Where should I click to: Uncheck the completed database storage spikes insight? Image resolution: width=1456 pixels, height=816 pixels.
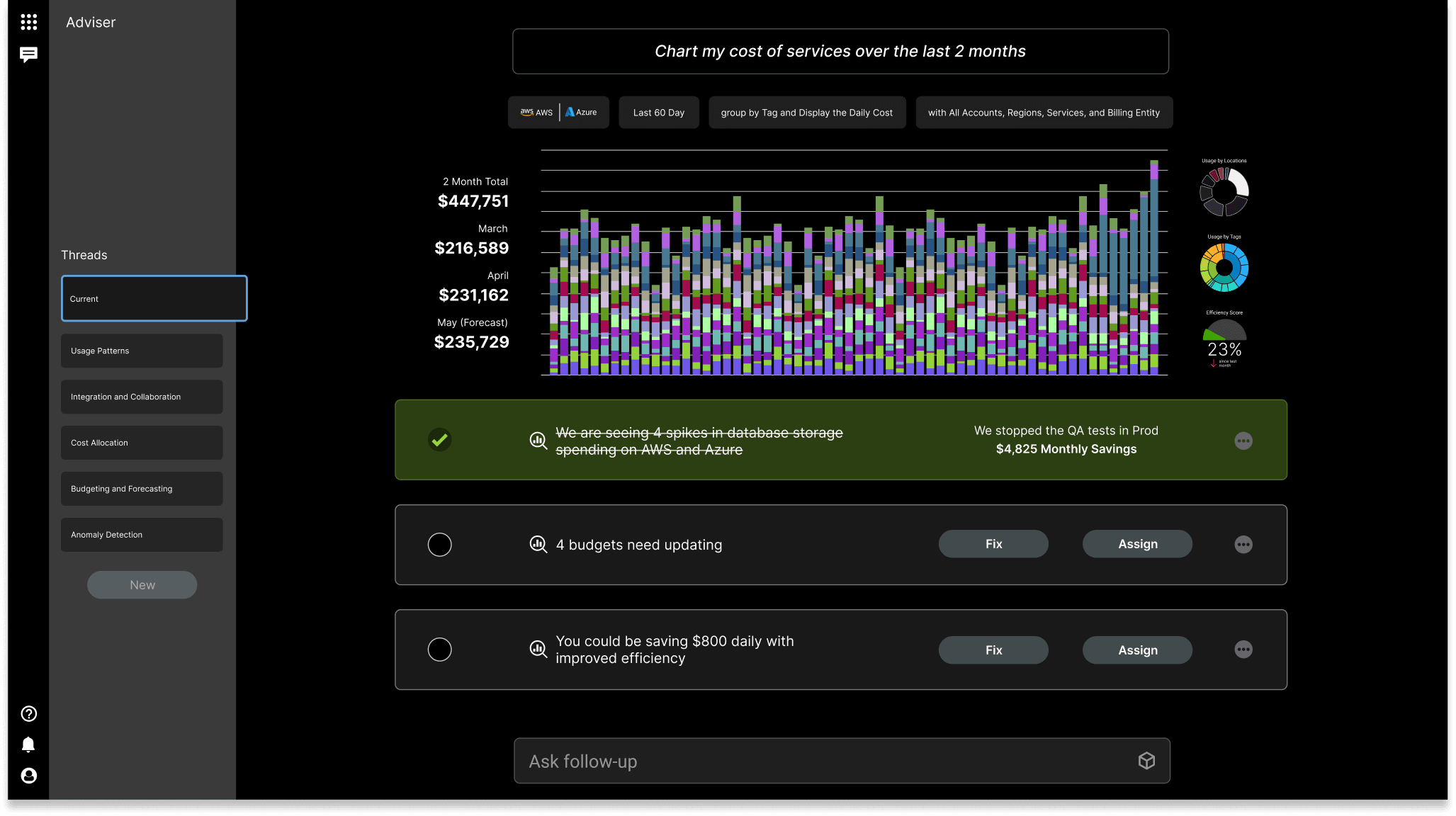(439, 440)
